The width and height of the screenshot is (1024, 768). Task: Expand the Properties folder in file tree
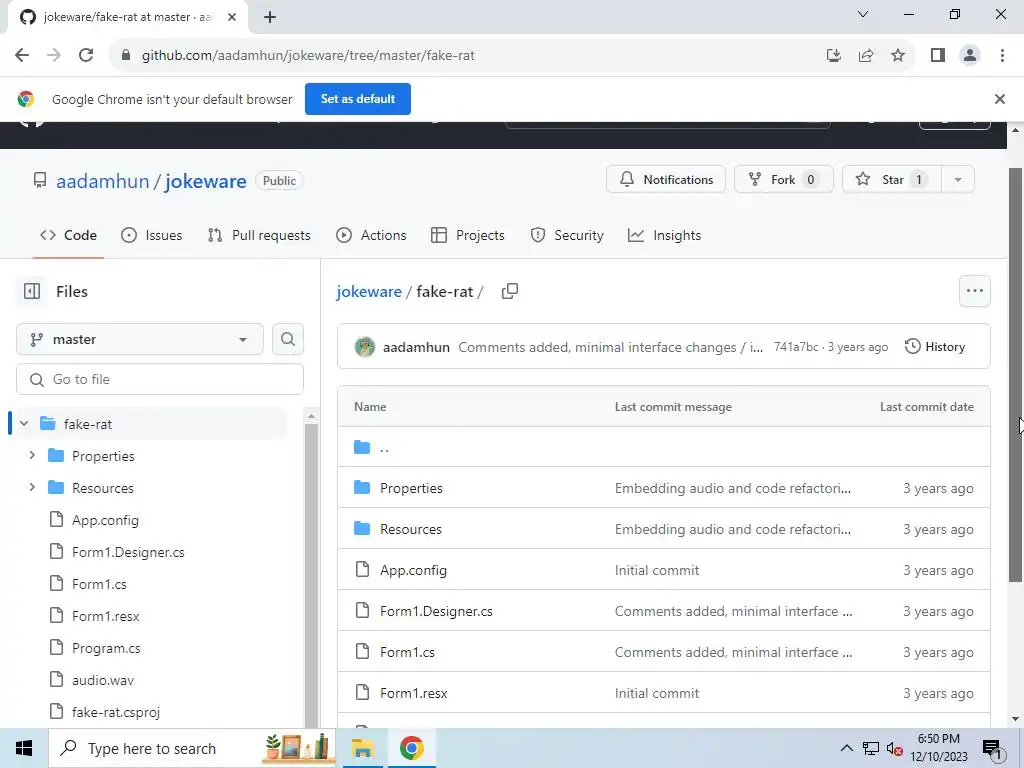coord(32,455)
